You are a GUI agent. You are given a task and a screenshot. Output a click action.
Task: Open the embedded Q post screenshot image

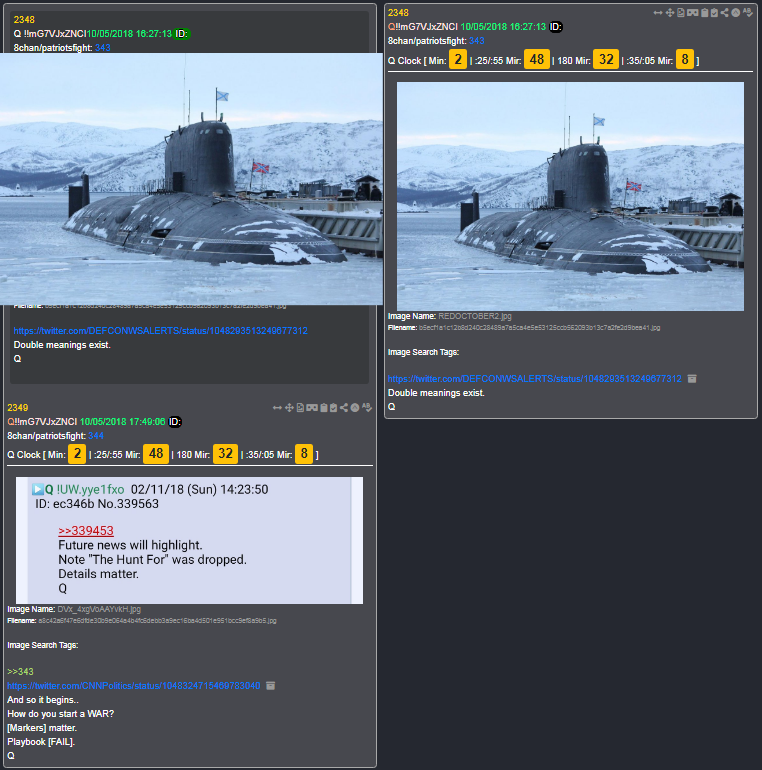coord(190,540)
